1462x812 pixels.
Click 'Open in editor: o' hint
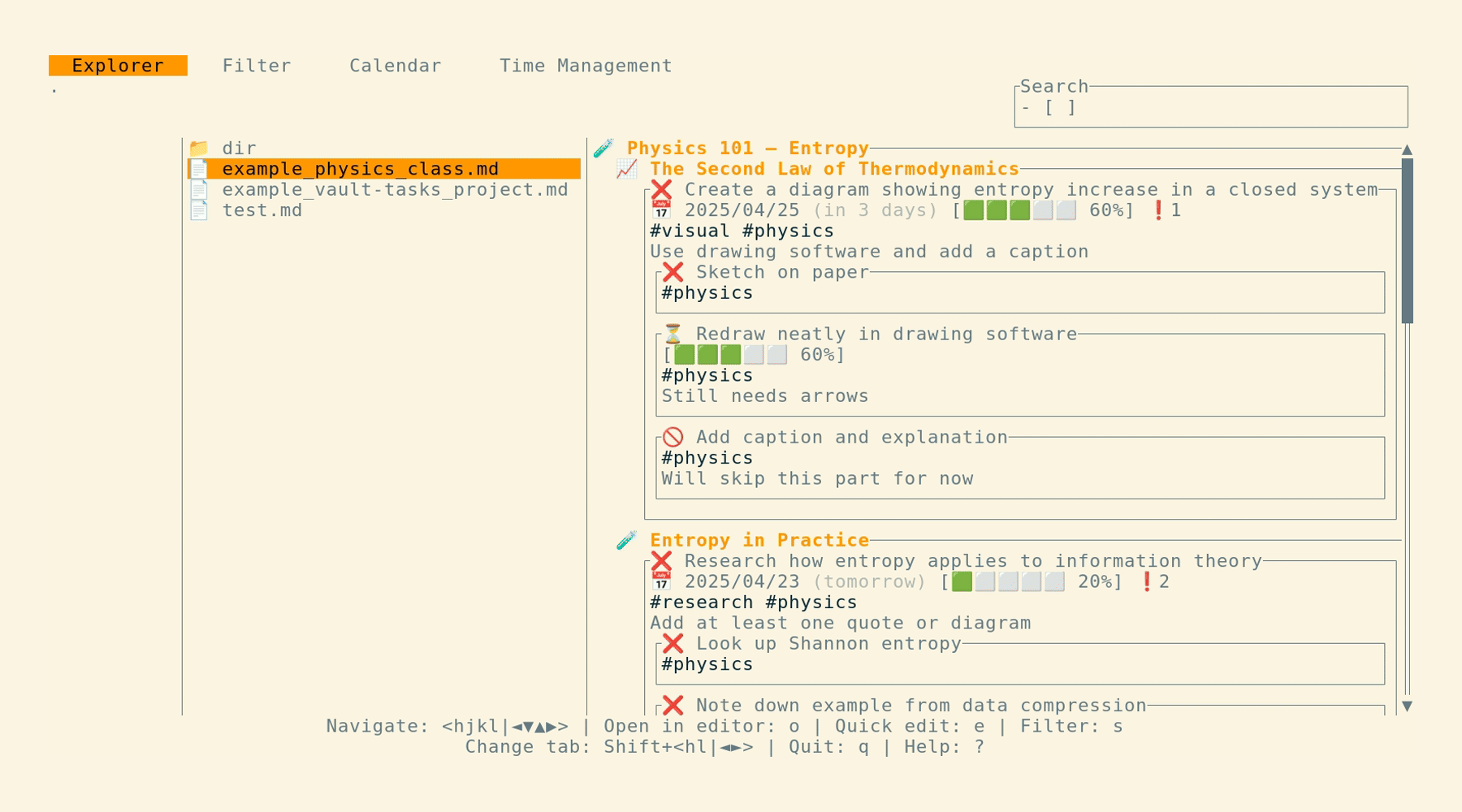[x=701, y=727]
